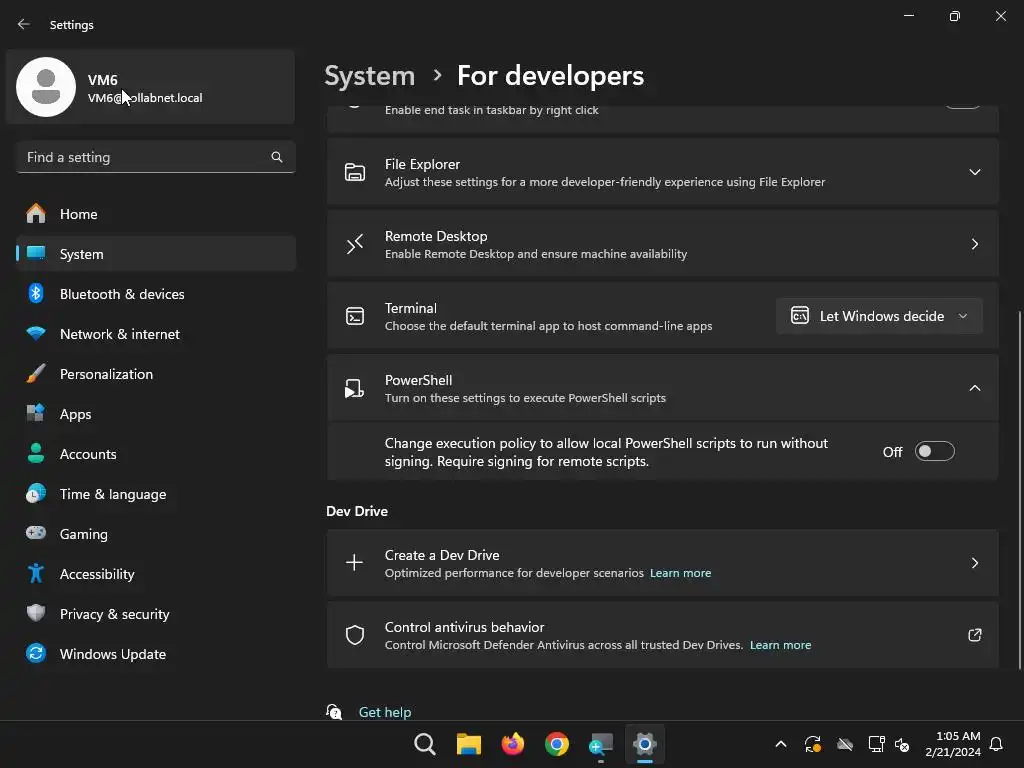Open Personalization settings

[156, 374]
